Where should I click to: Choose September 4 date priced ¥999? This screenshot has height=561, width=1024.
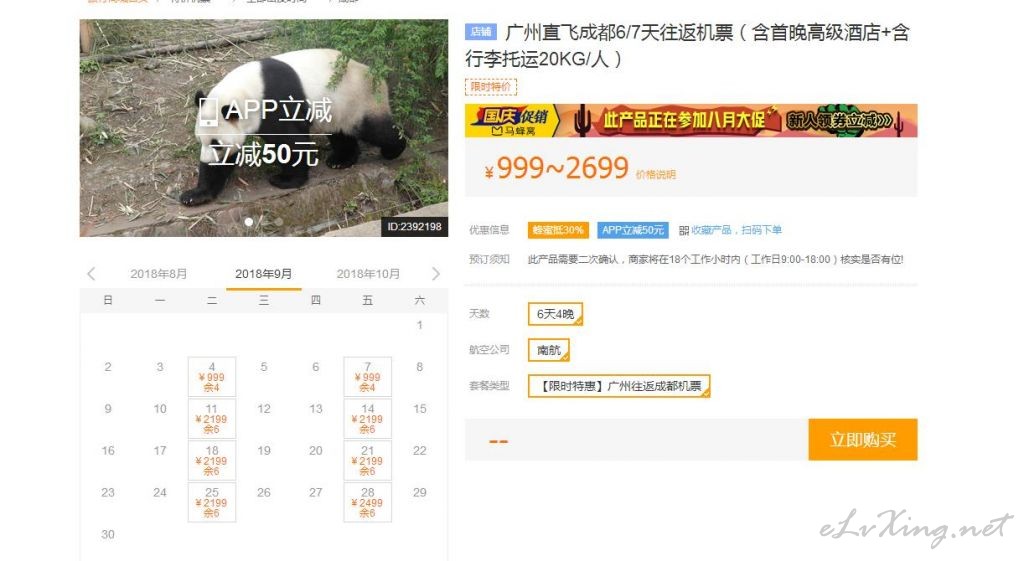point(212,377)
